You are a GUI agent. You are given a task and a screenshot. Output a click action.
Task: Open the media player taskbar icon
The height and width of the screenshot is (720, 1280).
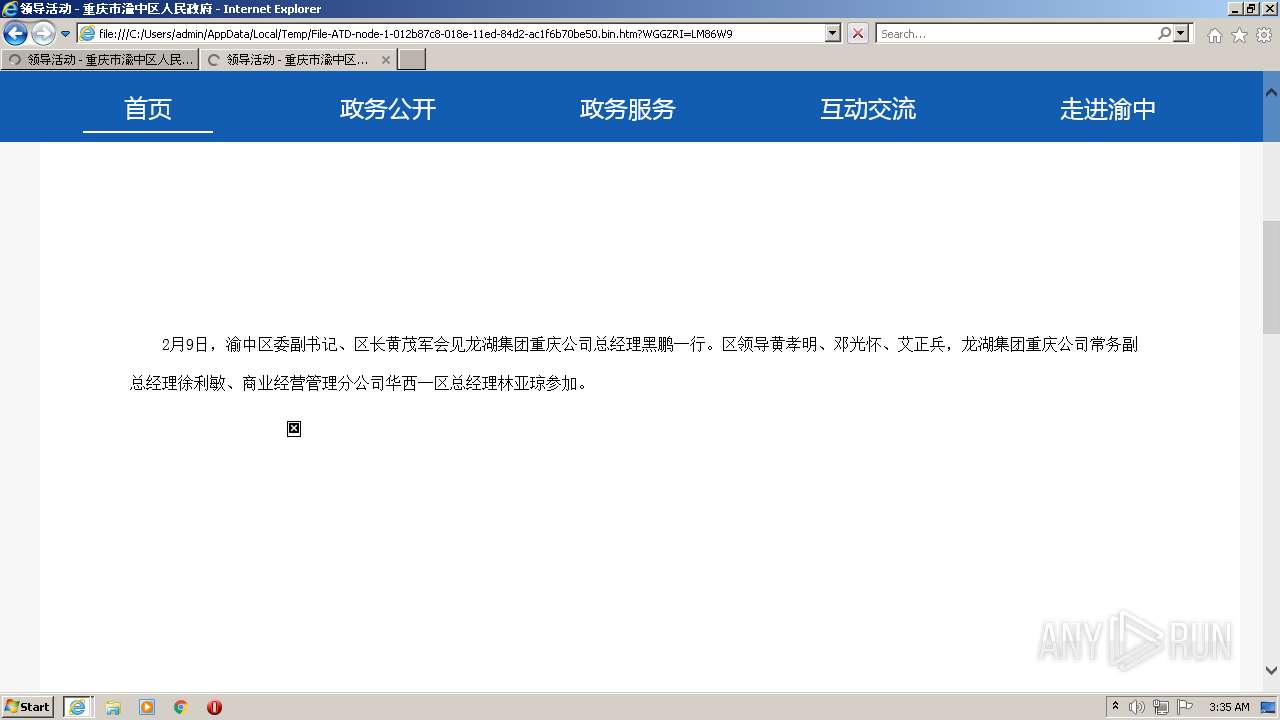pos(147,707)
